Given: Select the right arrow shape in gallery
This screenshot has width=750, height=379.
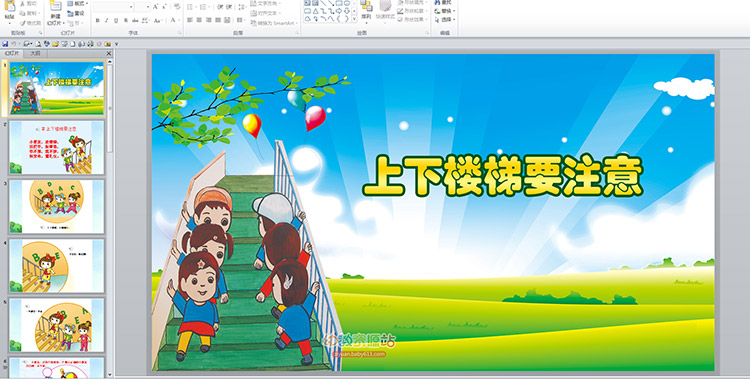Looking at the screenshot, I should [x=338, y=11].
